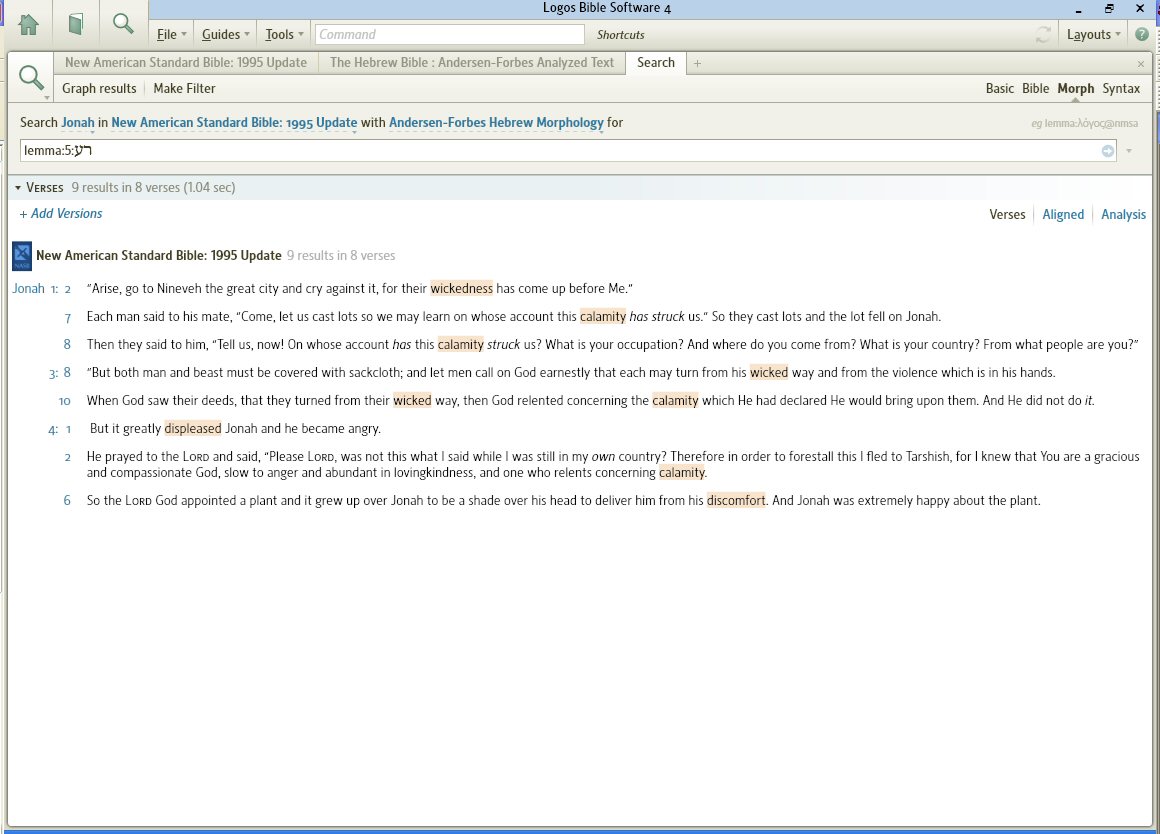Add a new tab with plus icon
The width and height of the screenshot is (1160, 834).
697,64
